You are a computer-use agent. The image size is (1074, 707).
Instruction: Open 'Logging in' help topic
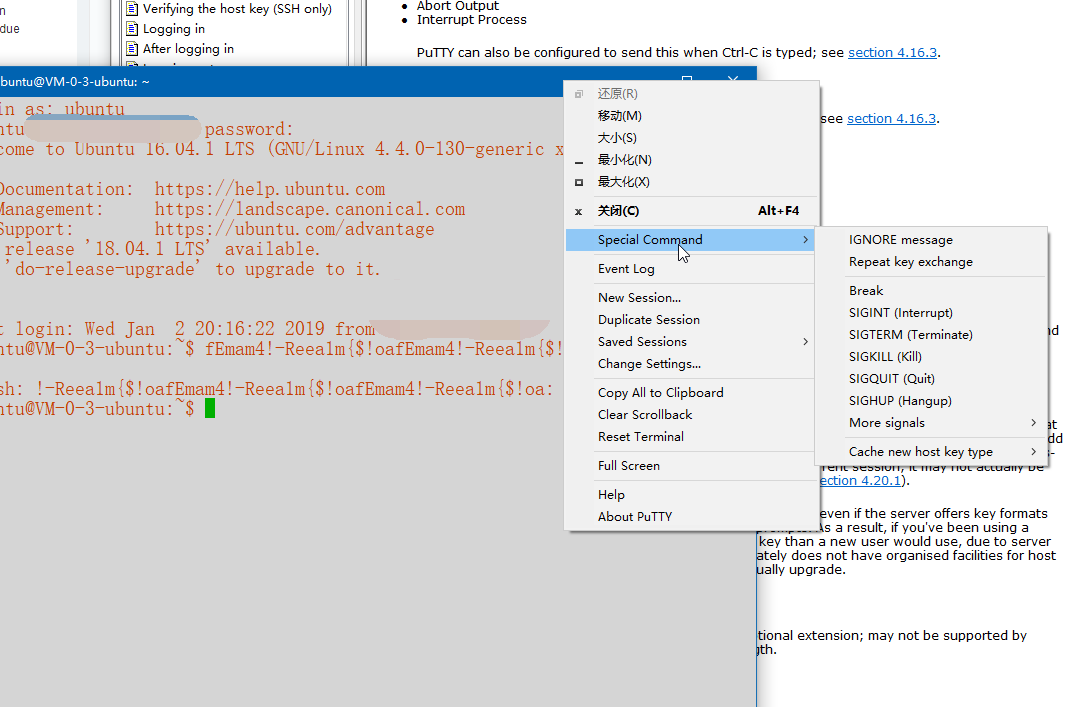173,29
